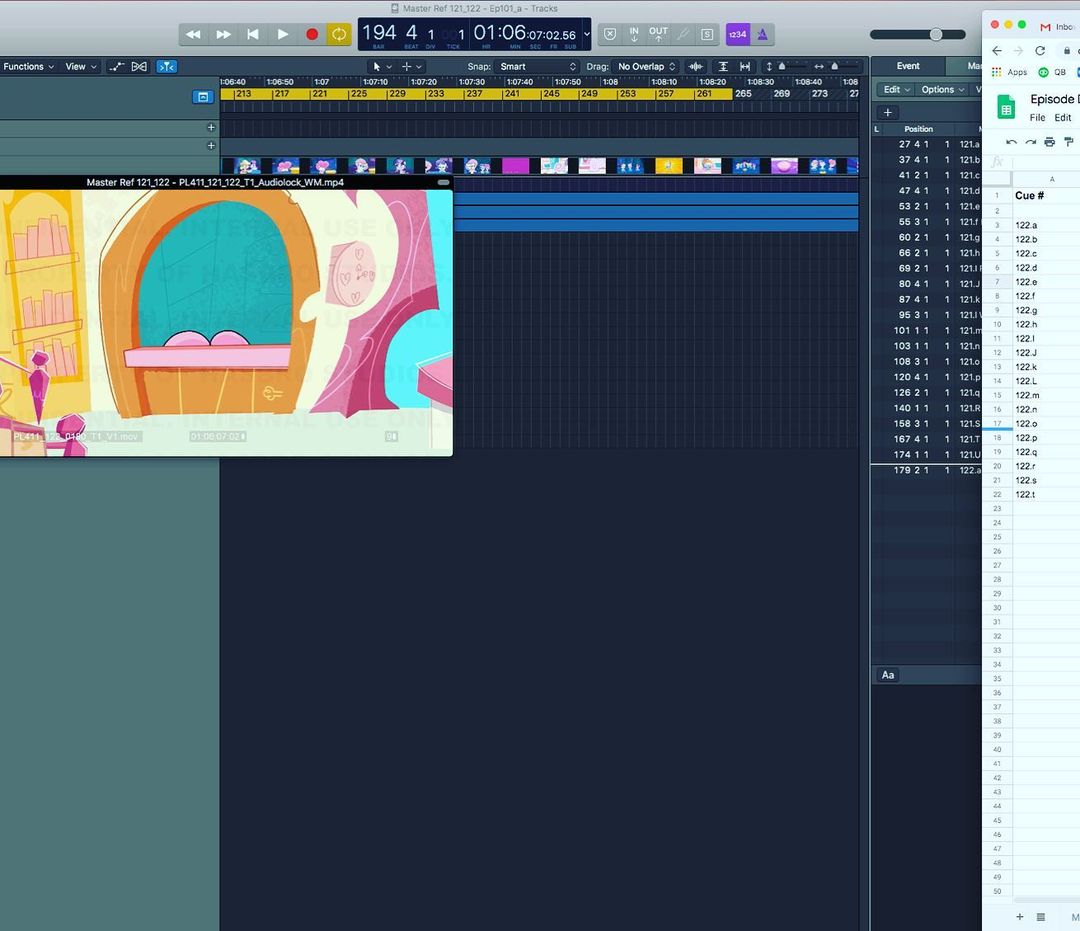Click the Chrome back arrow
Image resolution: width=1080 pixels, height=931 pixels.
pyautogui.click(x=997, y=51)
